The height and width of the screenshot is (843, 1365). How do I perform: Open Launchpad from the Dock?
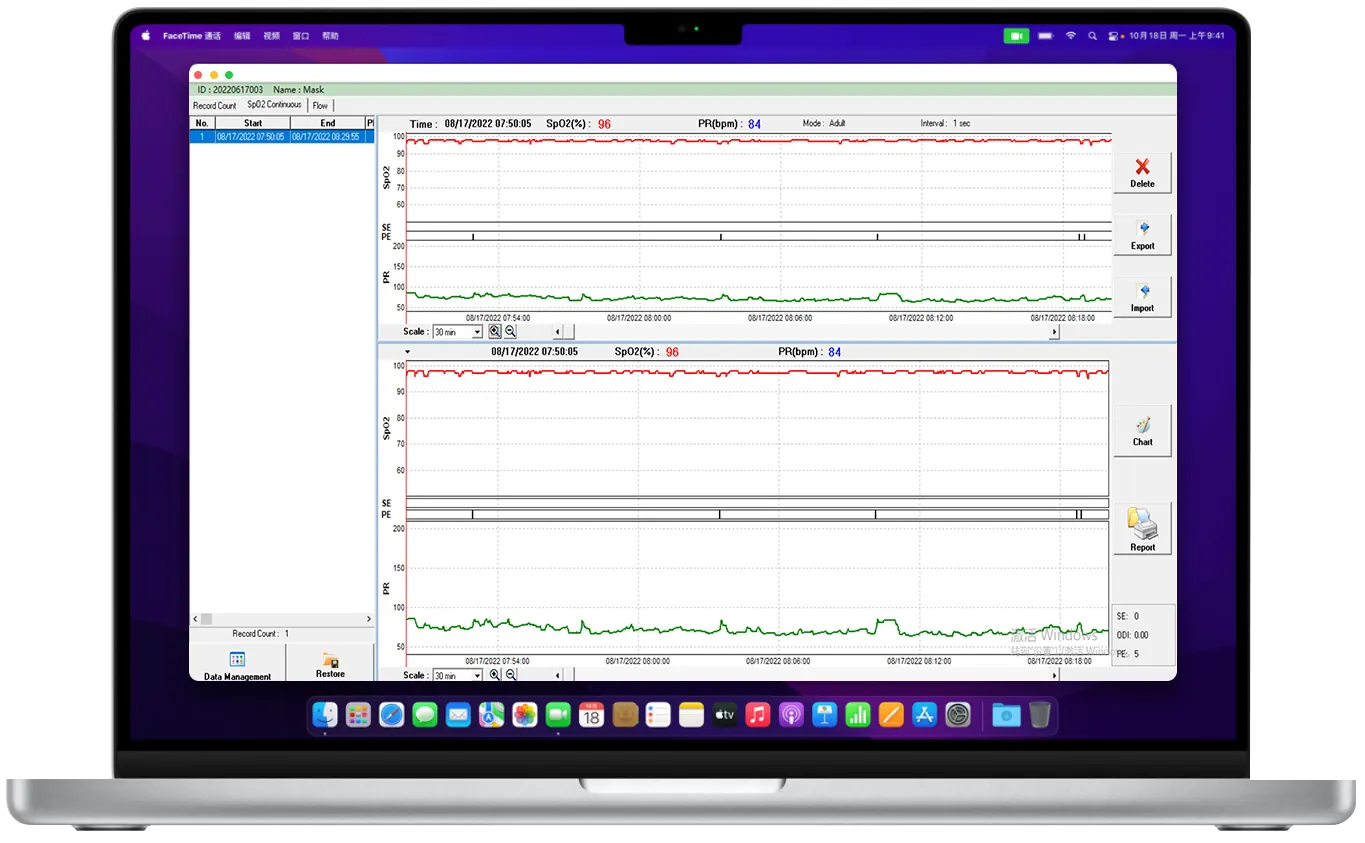click(x=358, y=715)
